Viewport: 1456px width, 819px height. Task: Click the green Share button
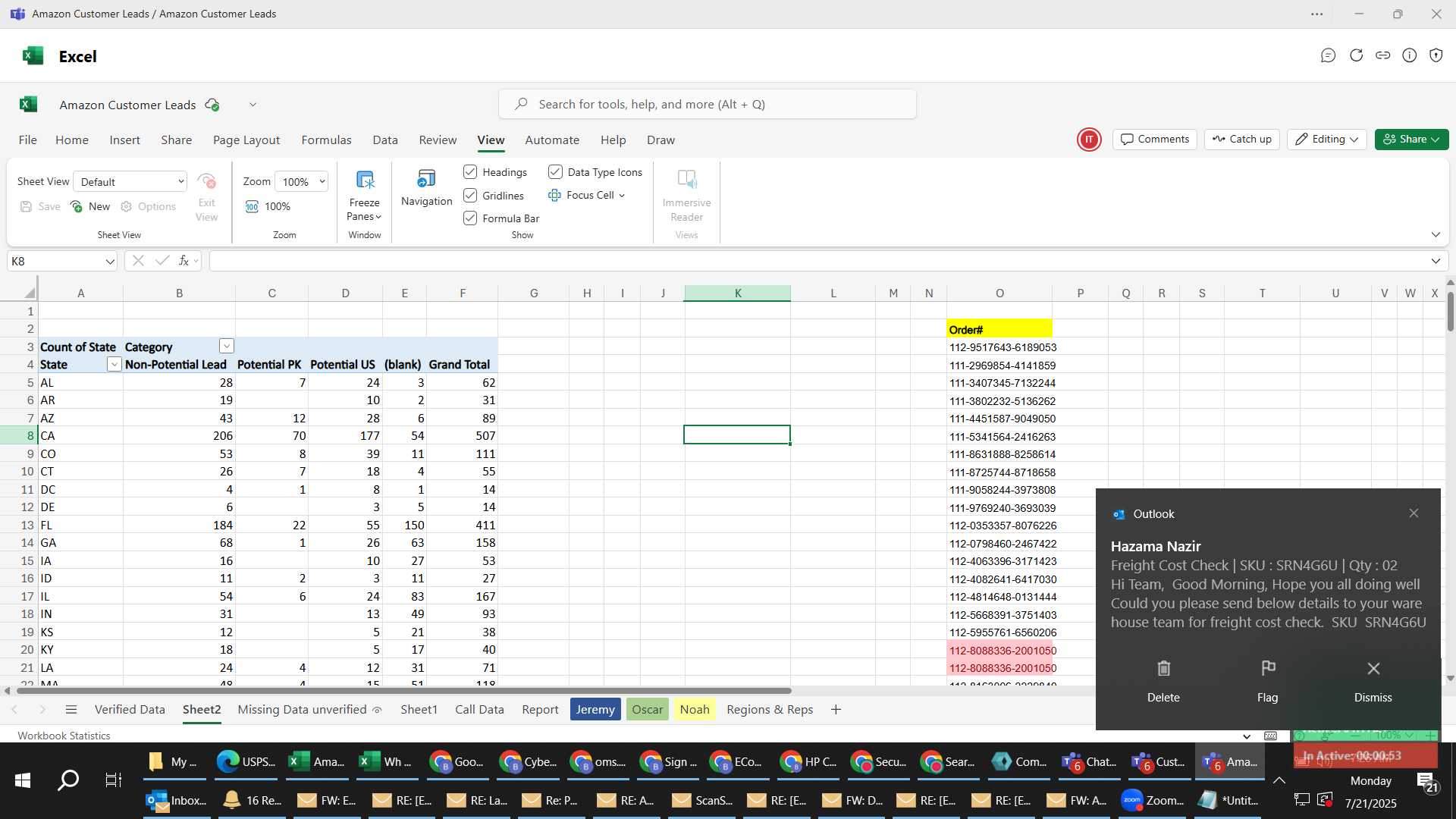(1411, 140)
